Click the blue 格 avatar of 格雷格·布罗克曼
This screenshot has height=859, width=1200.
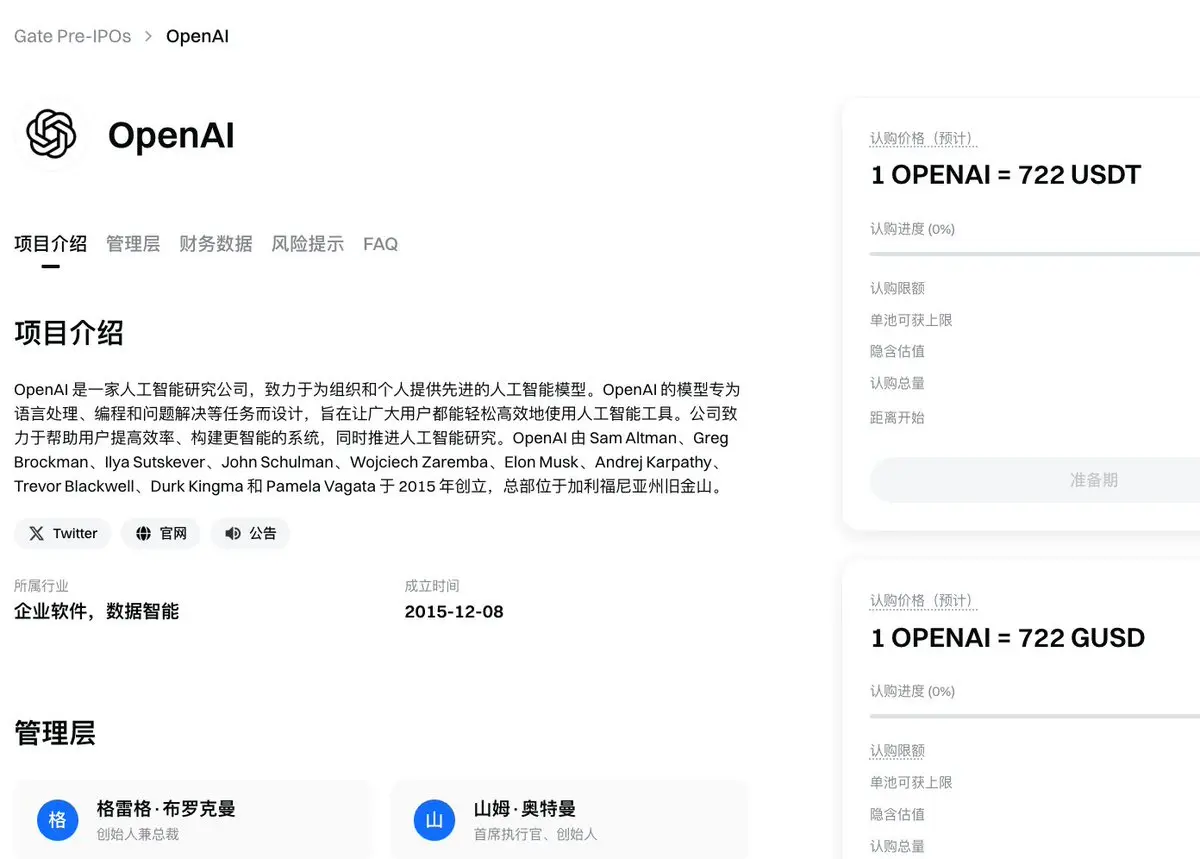(58, 820)
